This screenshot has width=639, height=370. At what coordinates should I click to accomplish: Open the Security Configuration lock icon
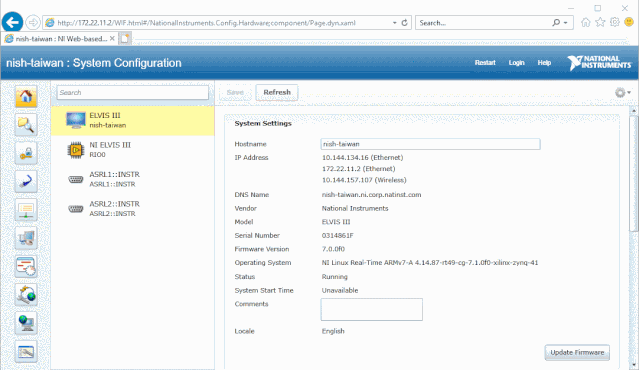coord(26,153)
